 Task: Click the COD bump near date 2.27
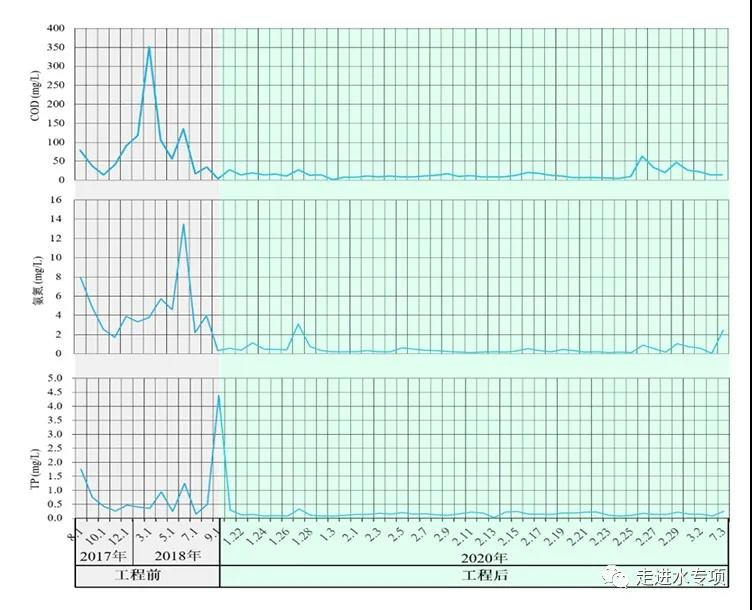[x=643, y=157]
